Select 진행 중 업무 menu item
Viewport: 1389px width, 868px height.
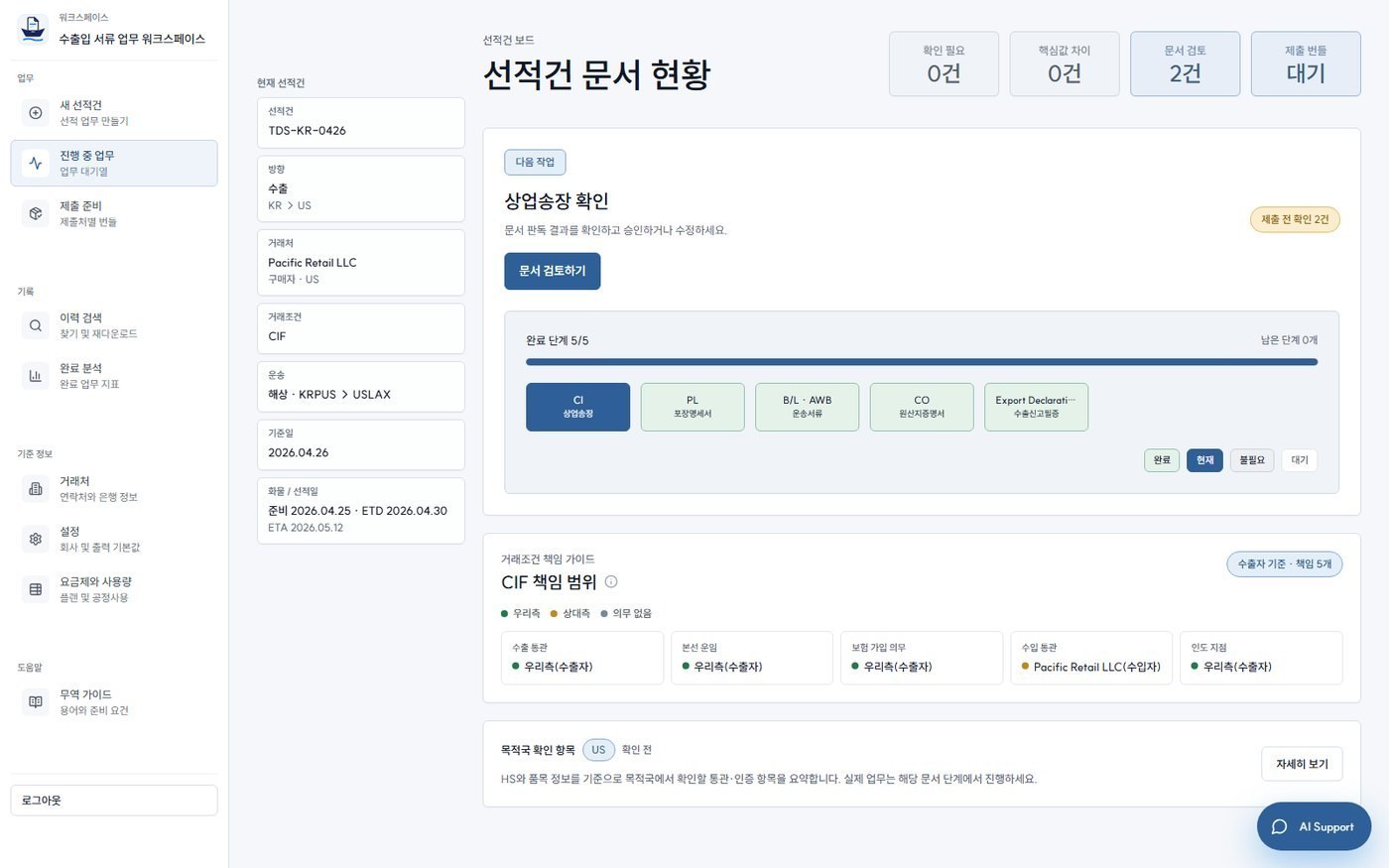pos(114,163)
